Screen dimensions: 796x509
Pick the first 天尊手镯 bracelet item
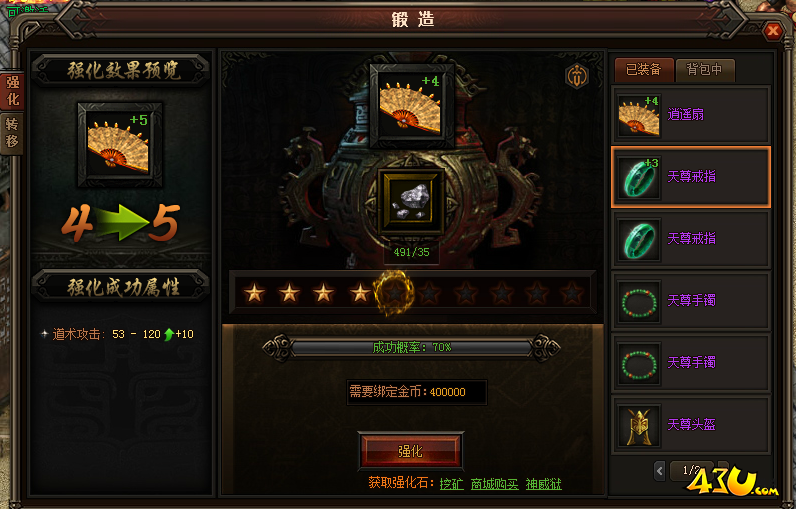tap(691, 300)
